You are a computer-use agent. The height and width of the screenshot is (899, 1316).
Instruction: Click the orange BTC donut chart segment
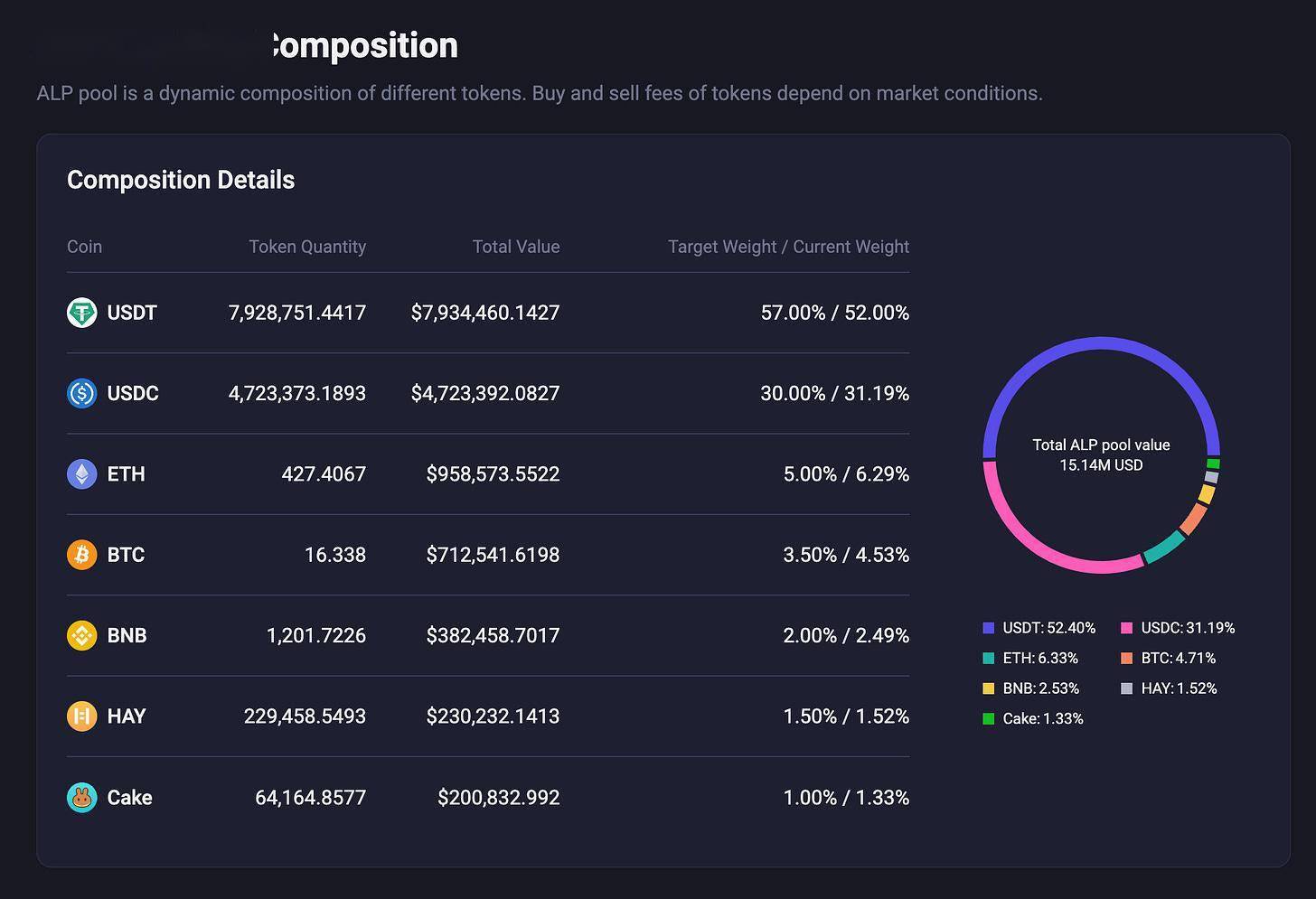pyautogui.click(x=1194, y=519)
